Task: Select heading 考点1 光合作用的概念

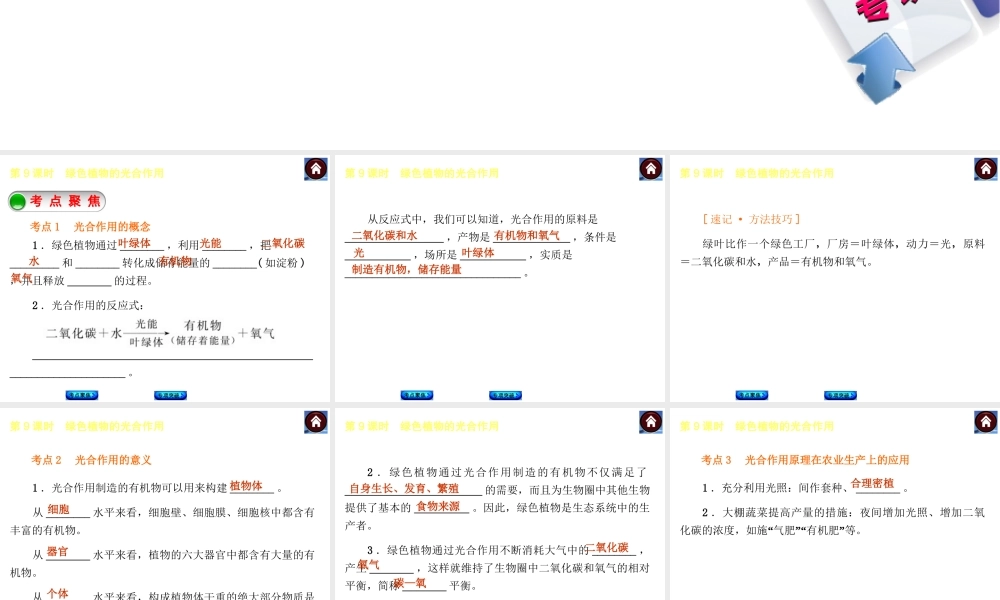Action: click(90, 226)
